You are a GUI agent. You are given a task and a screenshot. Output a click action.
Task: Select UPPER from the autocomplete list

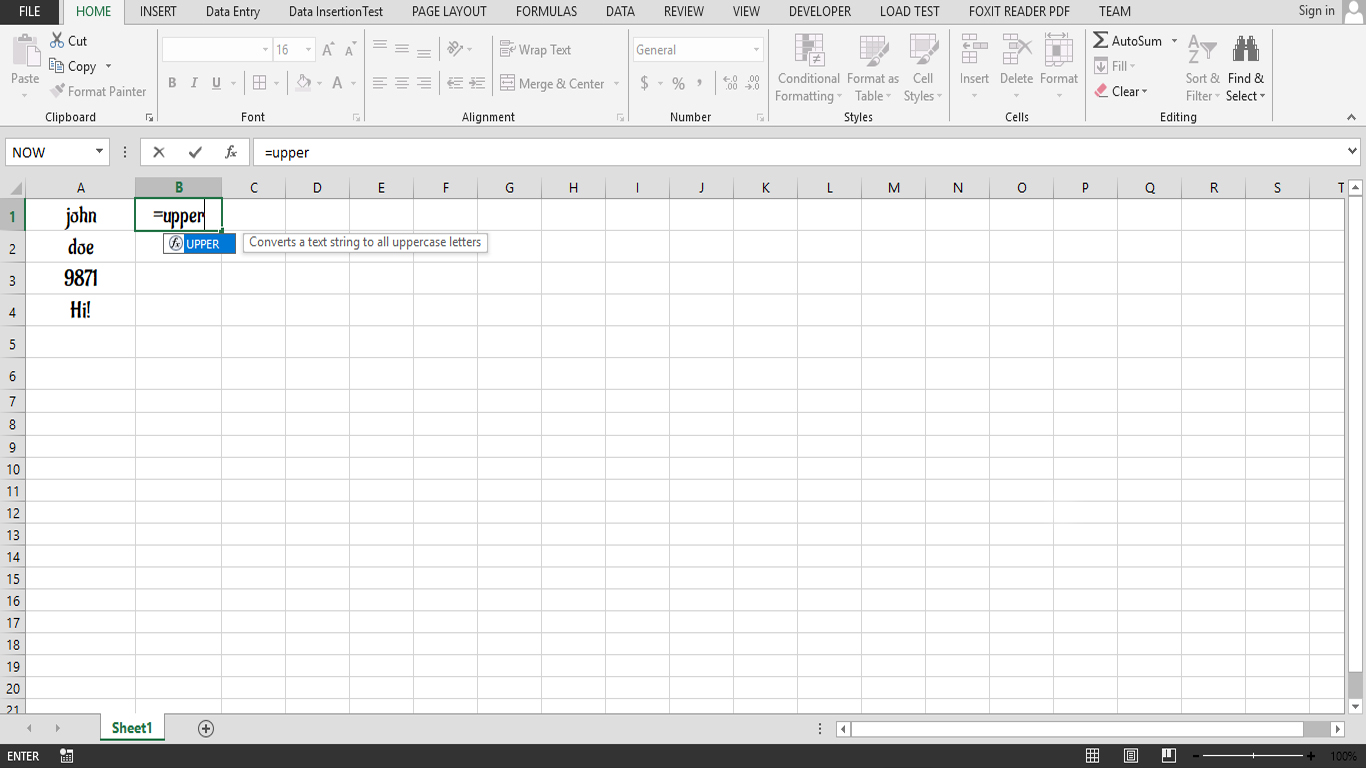tap(200, 243)
